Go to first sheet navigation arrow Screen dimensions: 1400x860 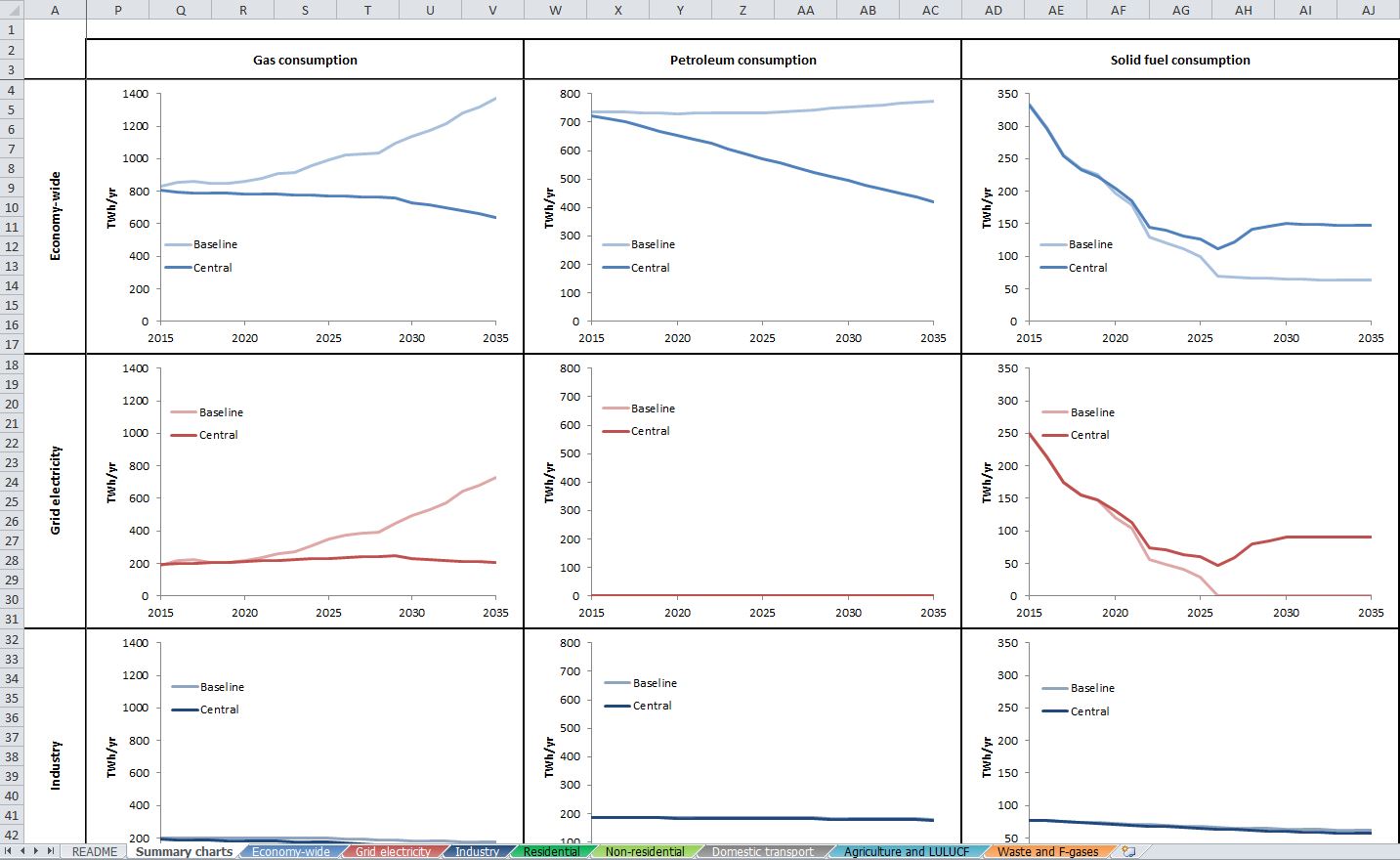(10, 851)
